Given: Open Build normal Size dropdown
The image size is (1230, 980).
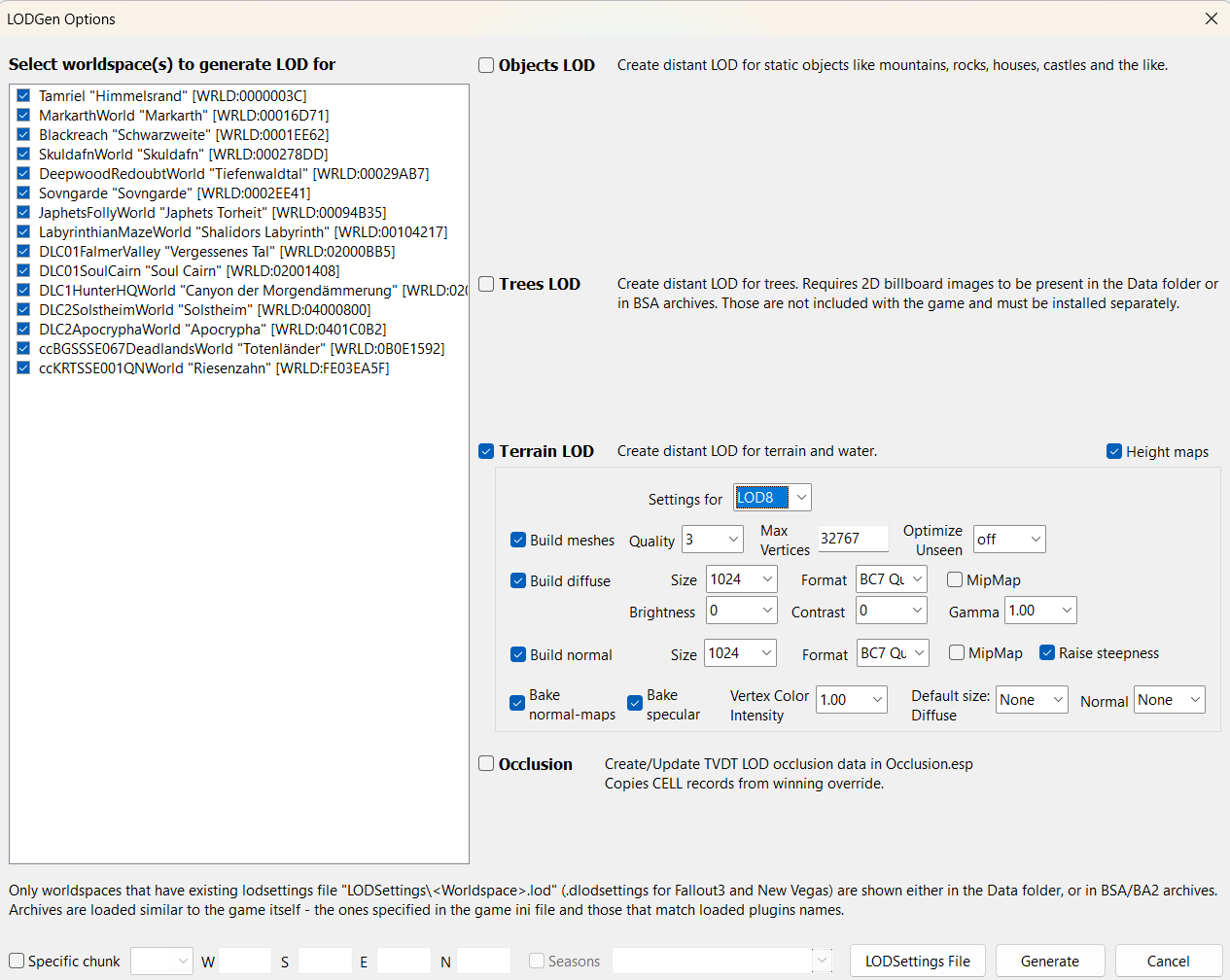Looking at the screenshot, I should click(740, 653).
